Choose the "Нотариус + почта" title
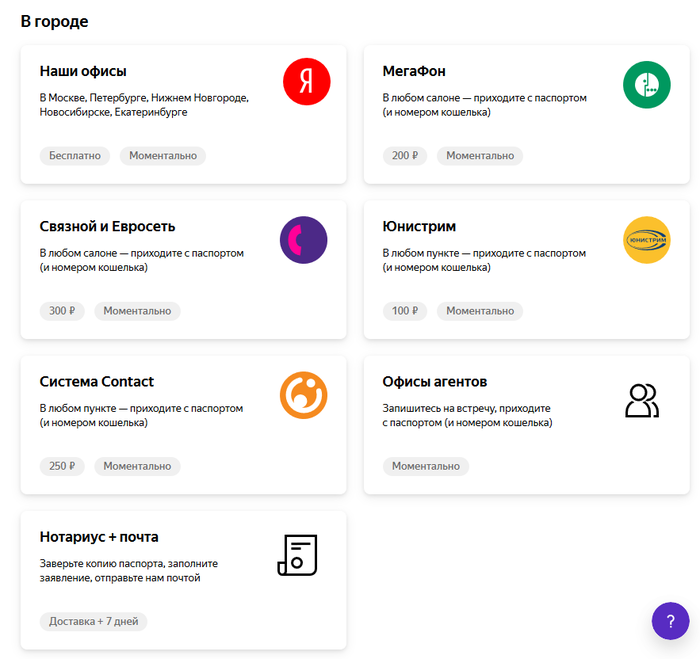 99,536
